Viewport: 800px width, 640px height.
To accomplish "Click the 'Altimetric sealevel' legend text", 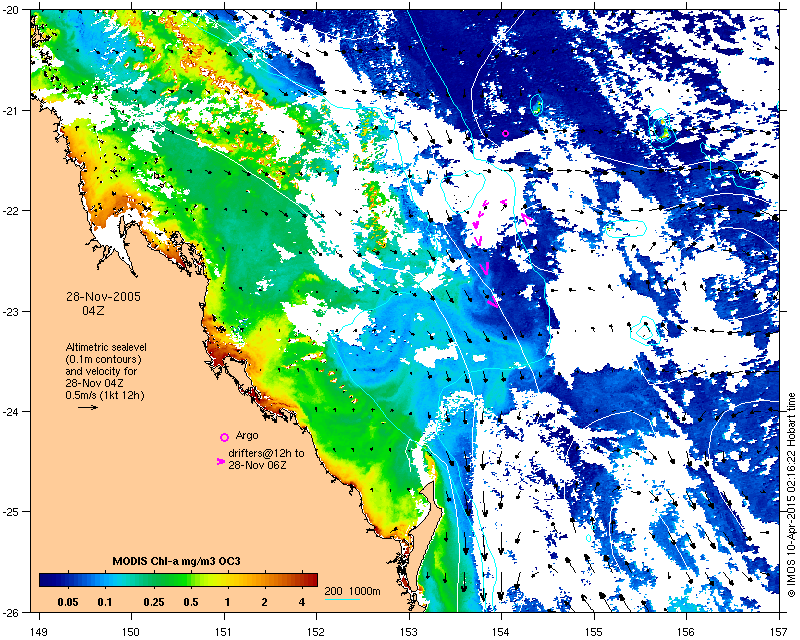I will click(106, 347).
